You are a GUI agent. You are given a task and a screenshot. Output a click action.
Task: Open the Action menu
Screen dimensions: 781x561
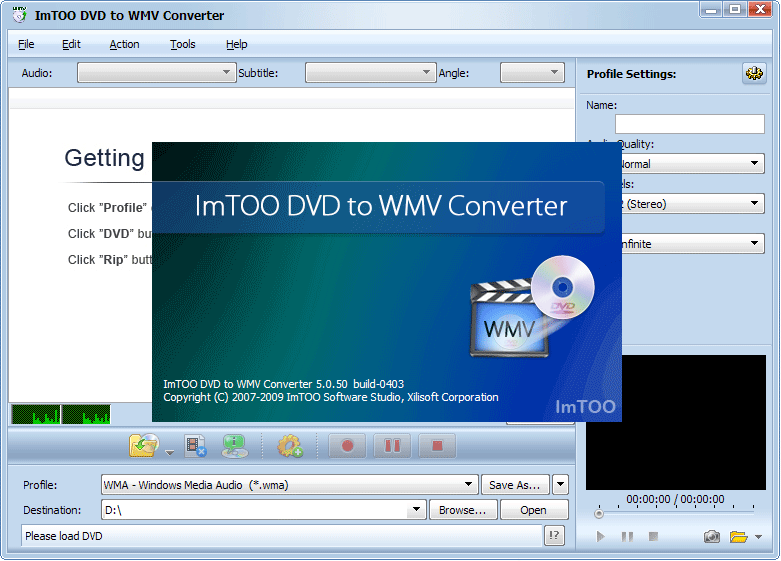tap(124, 44)
